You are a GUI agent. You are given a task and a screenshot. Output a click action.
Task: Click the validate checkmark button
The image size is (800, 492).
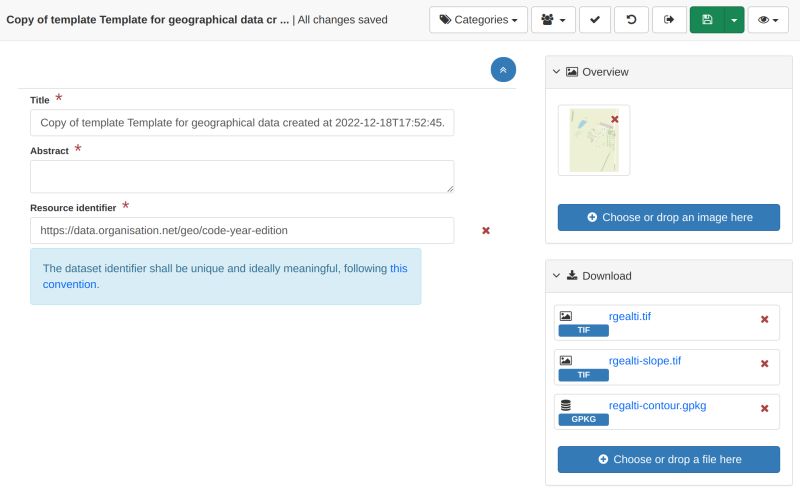[x=595, y=20]
